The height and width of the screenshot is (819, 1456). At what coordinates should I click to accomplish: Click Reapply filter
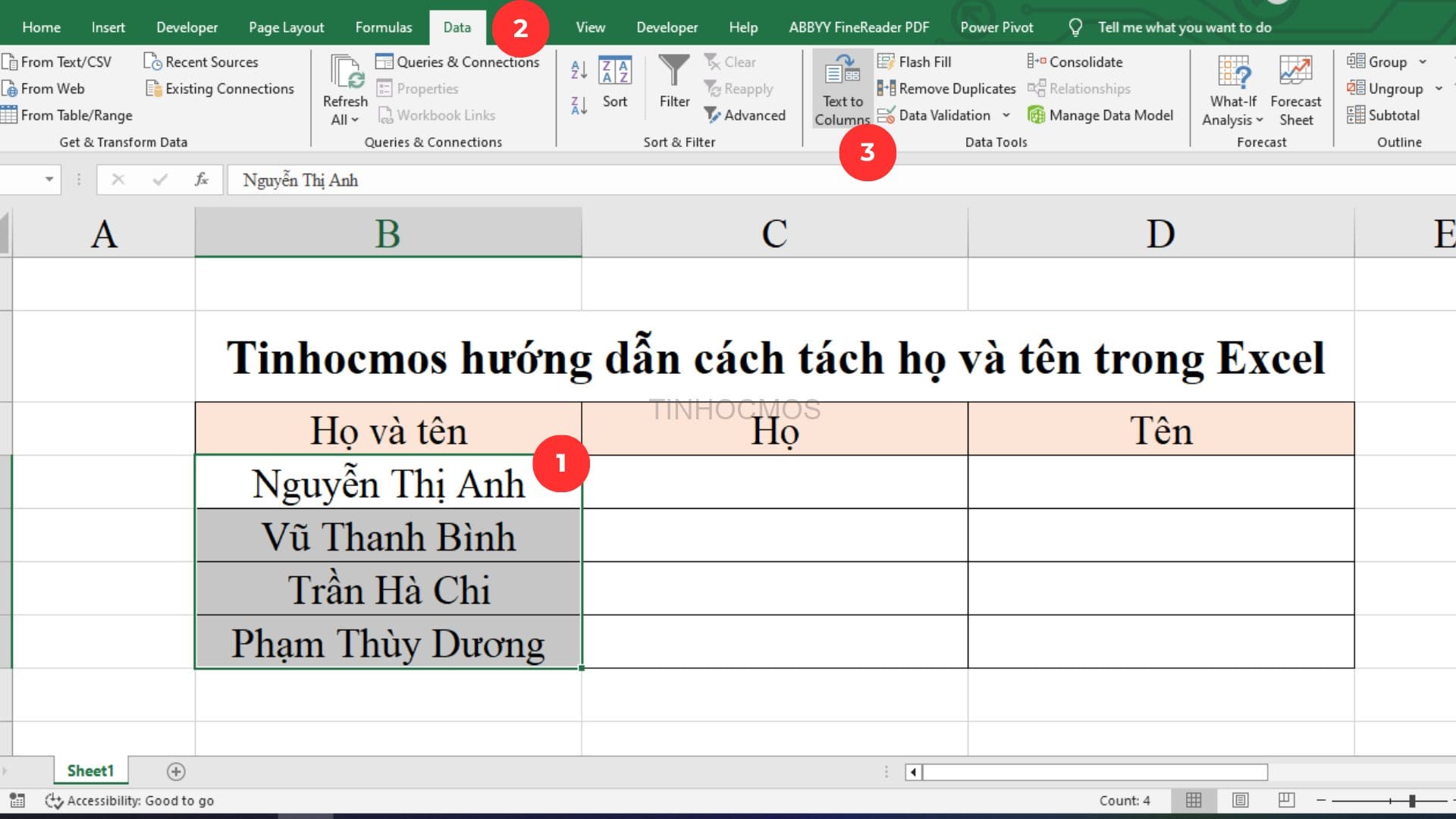point(739,89)
